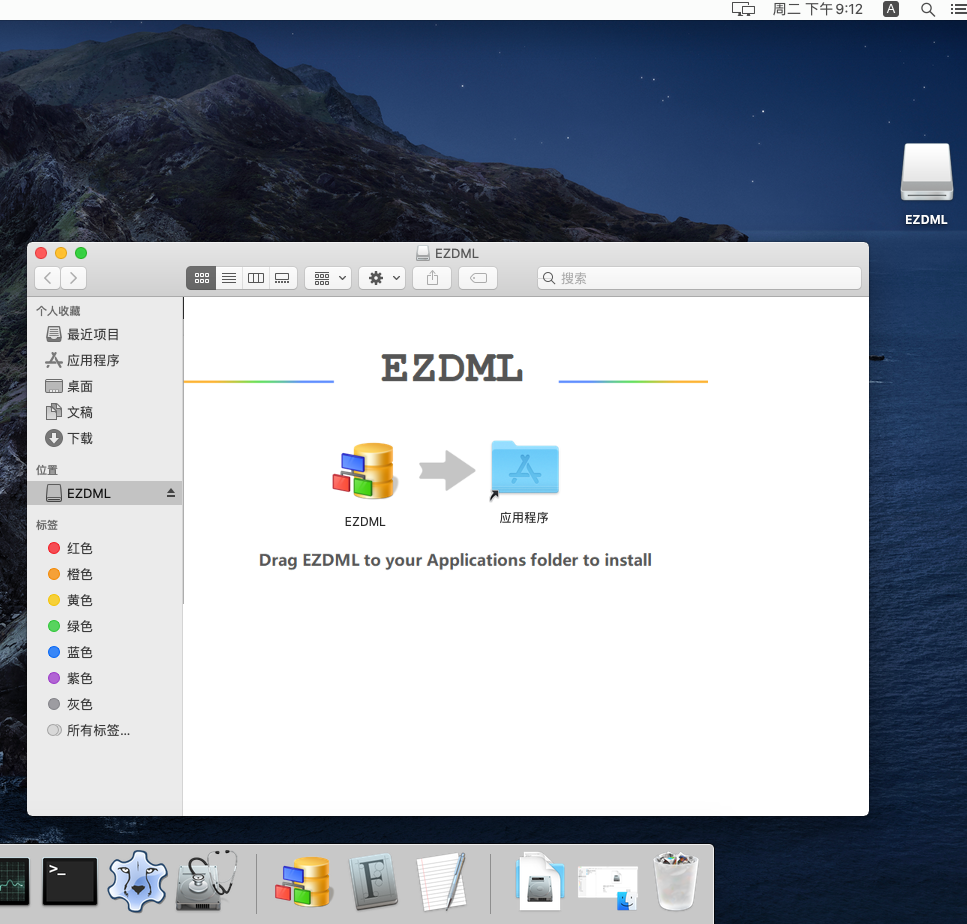Open the minimized Finder window in the Dock
The width and height of the screenshot is (967, 924).
click(608, 886)
